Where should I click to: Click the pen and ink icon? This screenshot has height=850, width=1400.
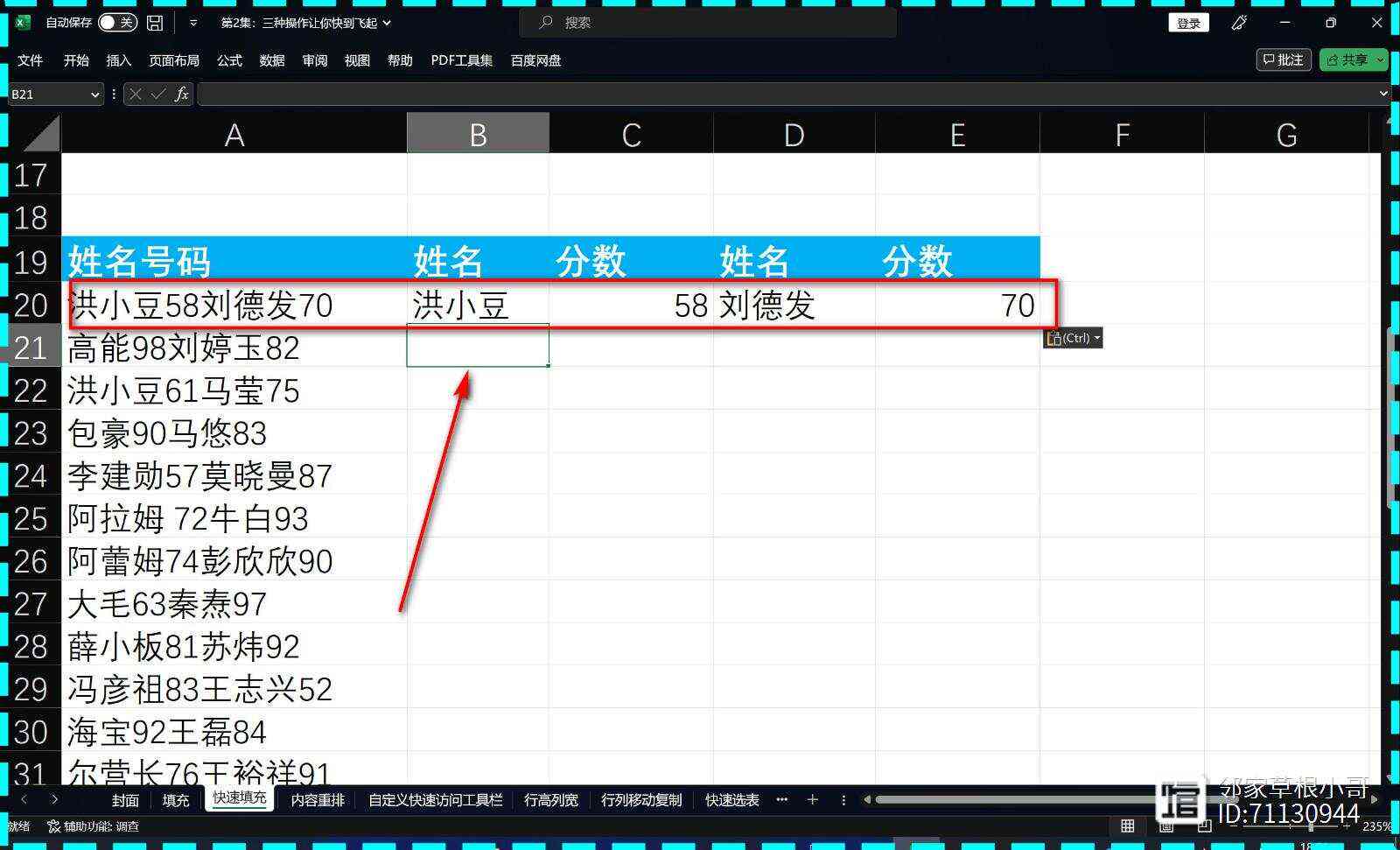pos(1239,23)
